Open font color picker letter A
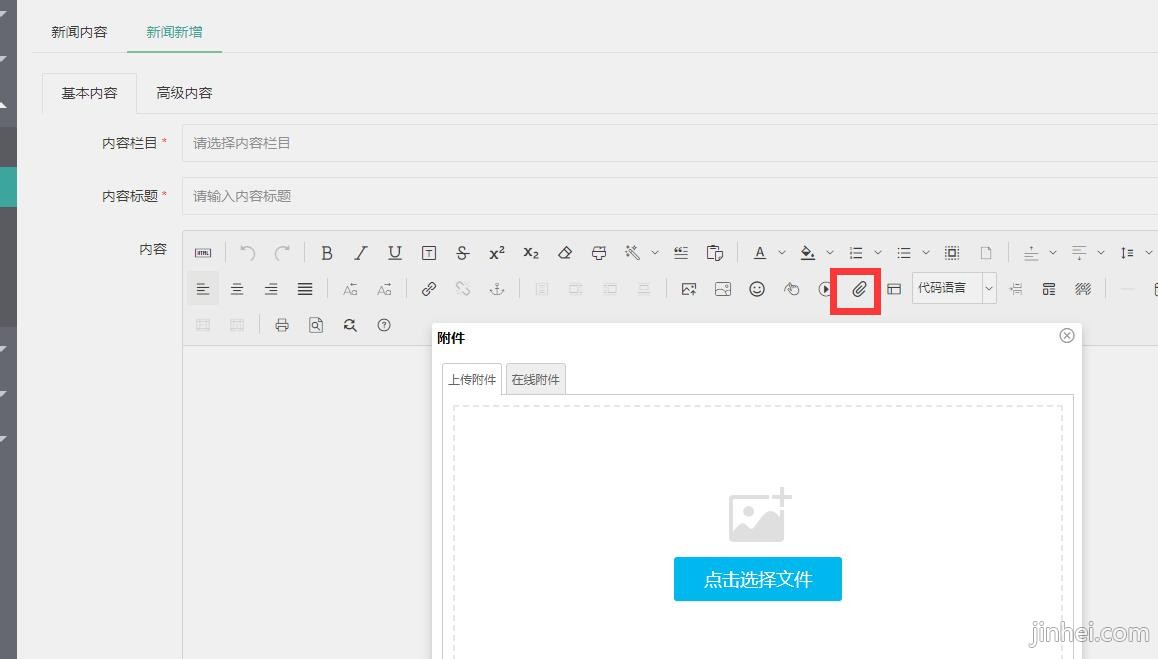Image resolution: width=1158 pixels, height=659 pixels. click(x=759, y=253)
